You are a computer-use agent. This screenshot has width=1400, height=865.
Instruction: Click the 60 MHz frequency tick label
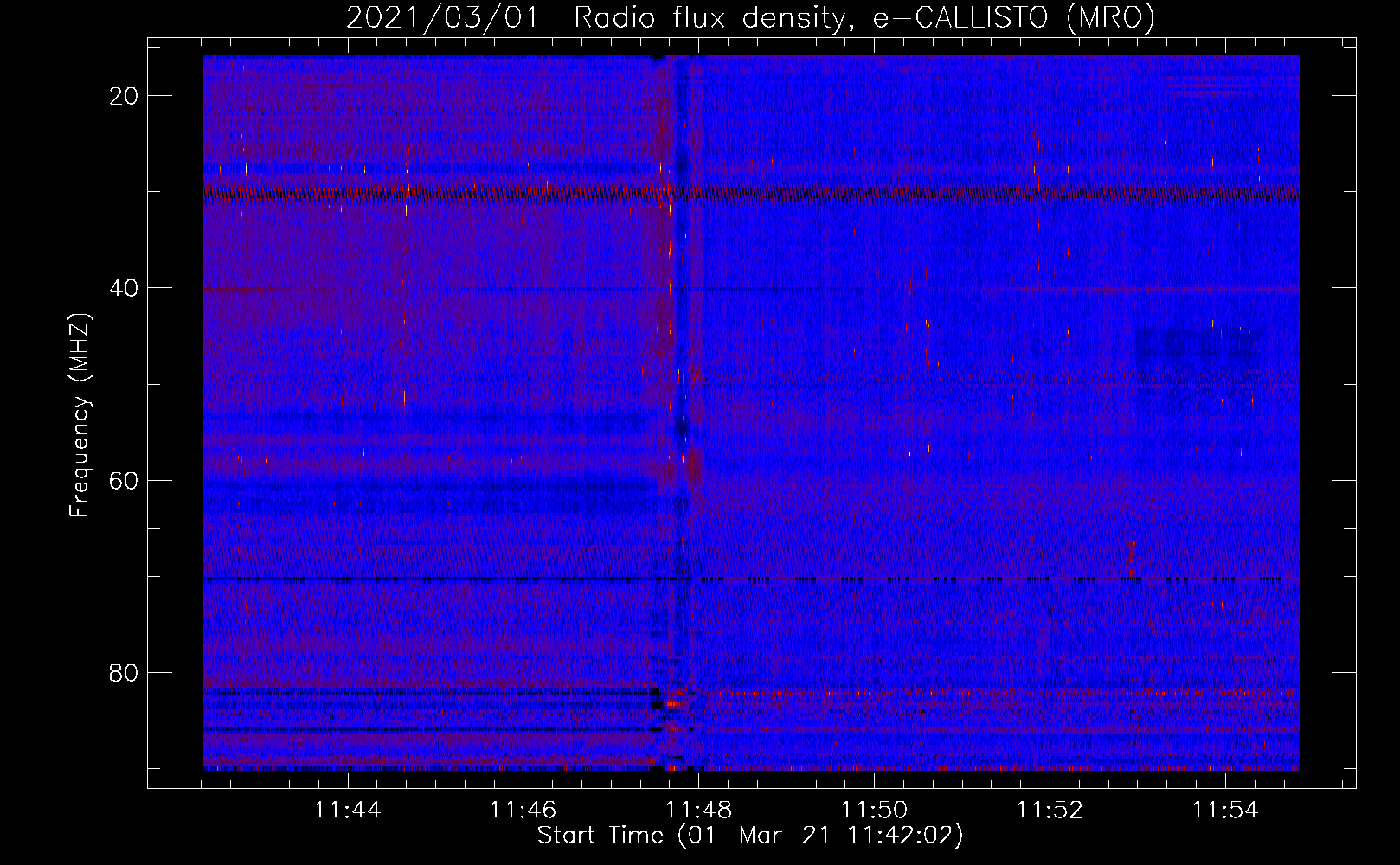click(125, 479)
